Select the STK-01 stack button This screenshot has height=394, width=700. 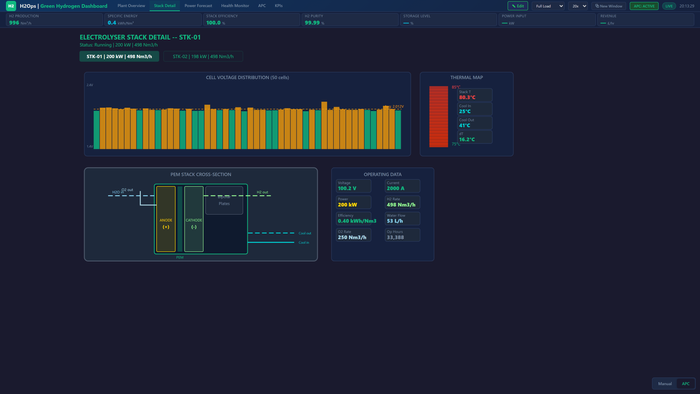(119, 57)
